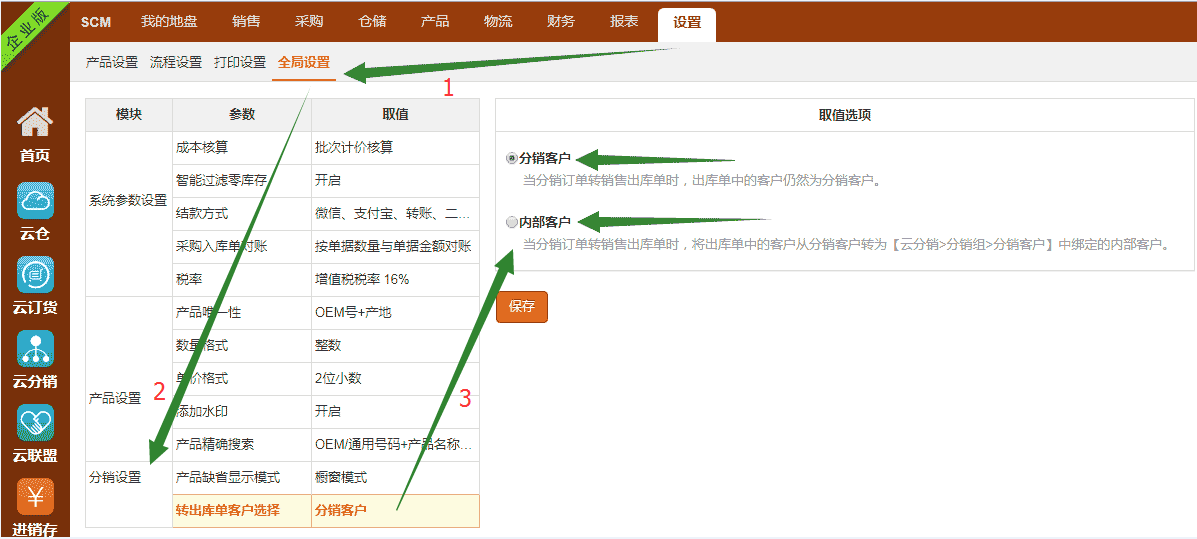Open the 报表 top menu
Screen dimensions: 1197x539
click(x=624, y=21)
